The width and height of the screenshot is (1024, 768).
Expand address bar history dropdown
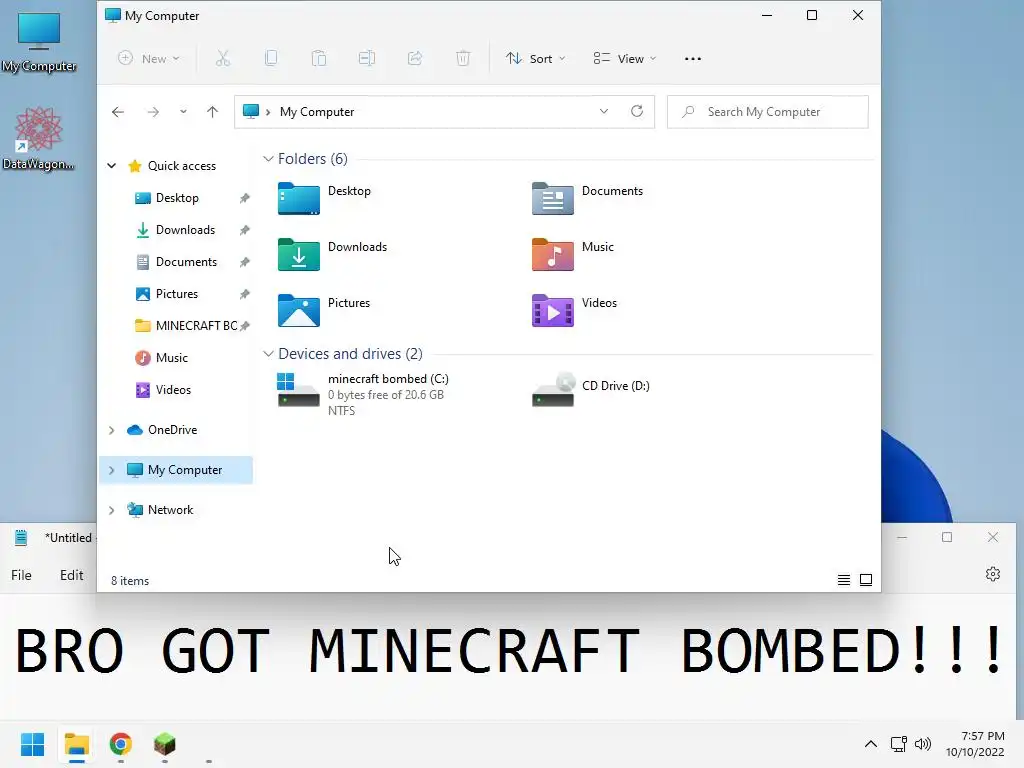click(604, 111)
